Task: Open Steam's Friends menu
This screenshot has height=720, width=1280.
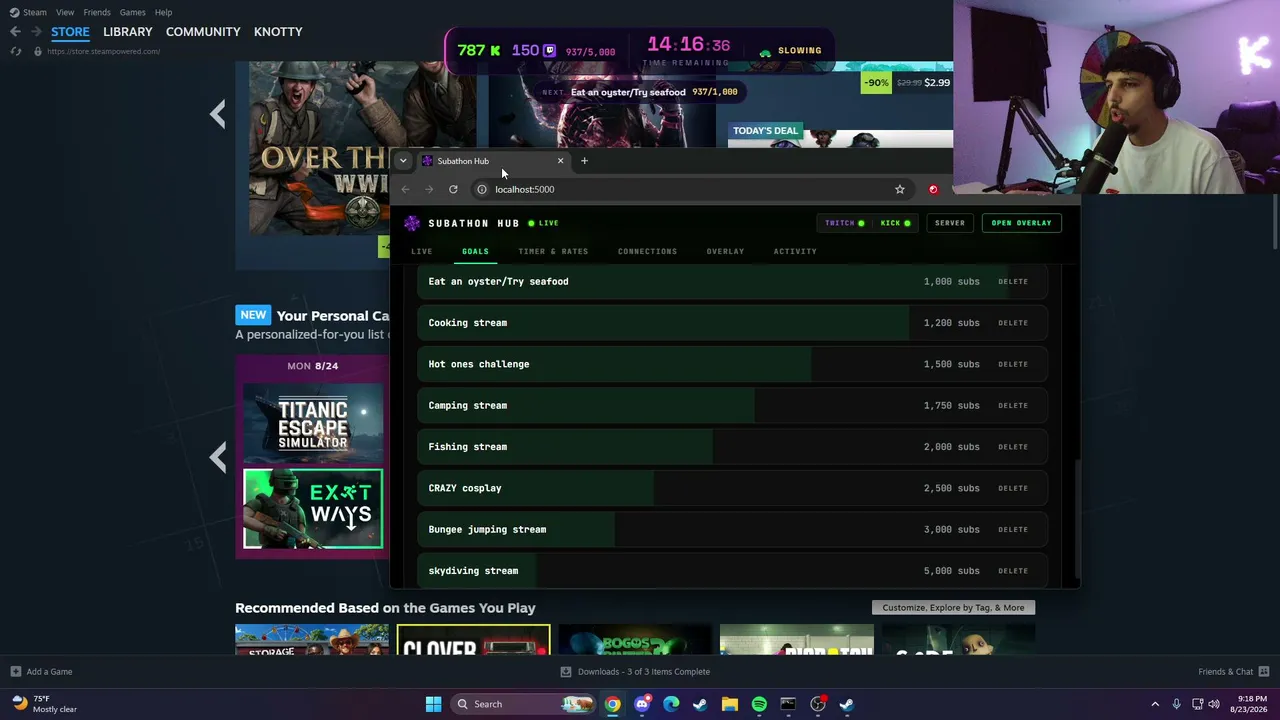Action: tap(97, 12)
